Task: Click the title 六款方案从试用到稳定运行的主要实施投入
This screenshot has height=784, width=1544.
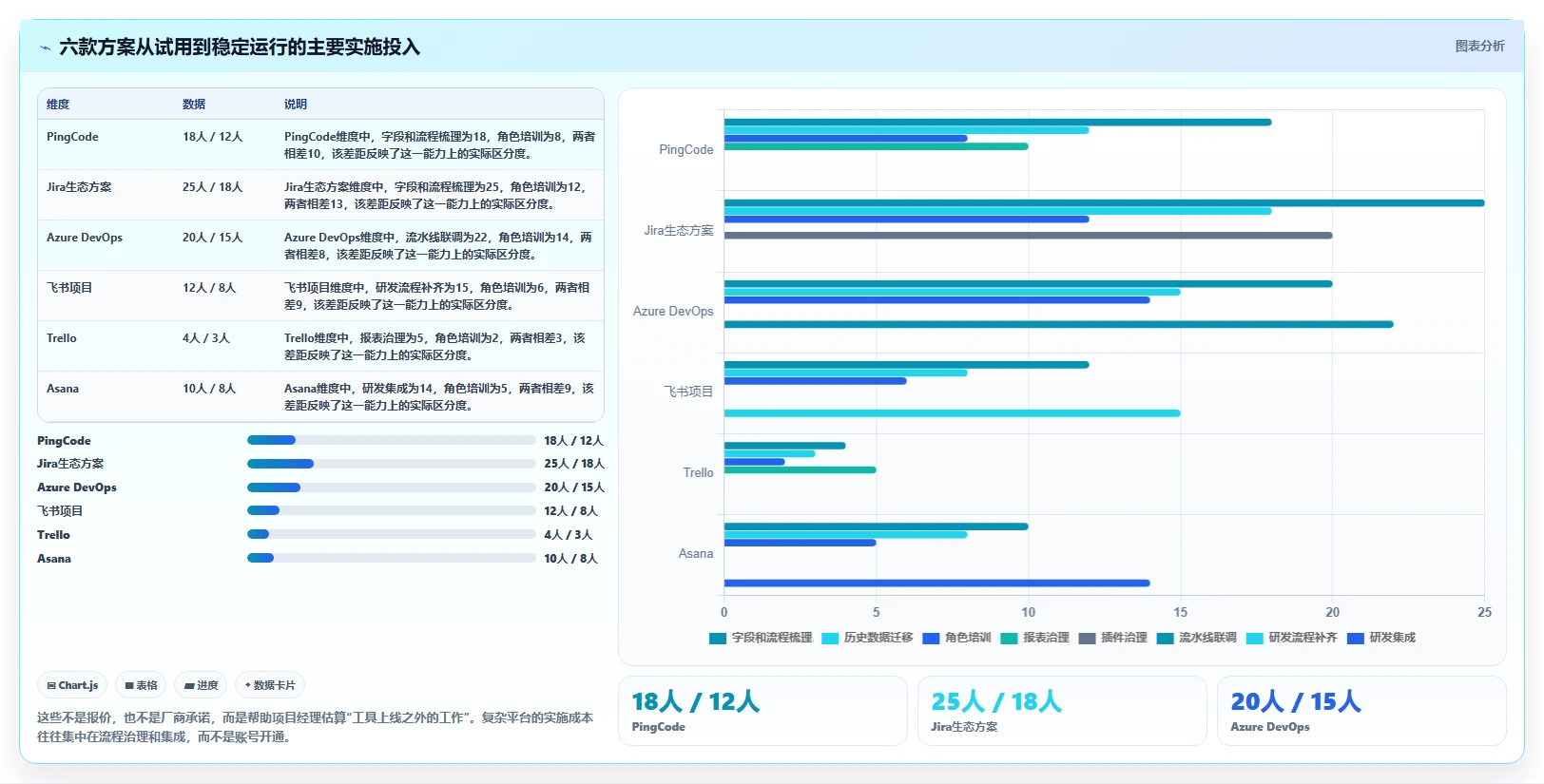Action: (x=240, y=48)
